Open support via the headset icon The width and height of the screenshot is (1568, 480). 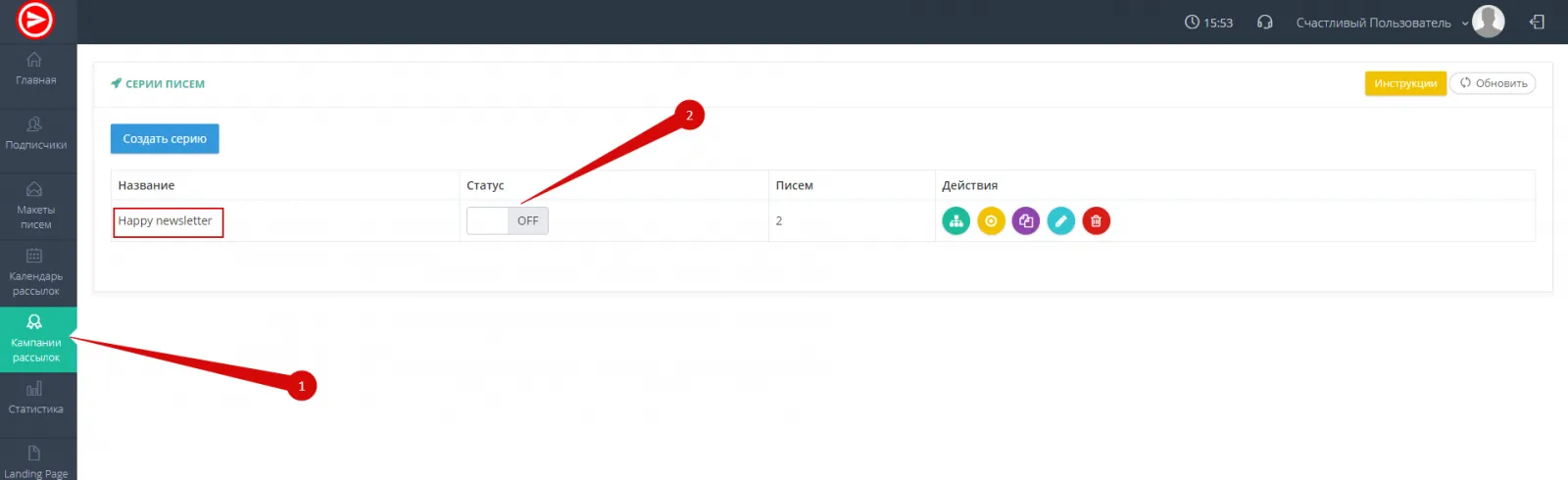(1264, 23)
